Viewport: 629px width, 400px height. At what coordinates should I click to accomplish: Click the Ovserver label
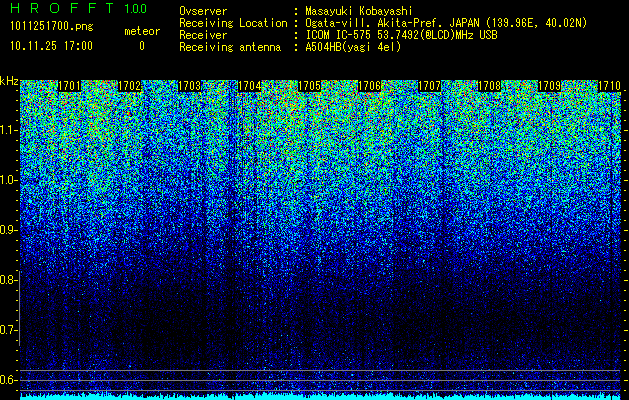[203, 11]
